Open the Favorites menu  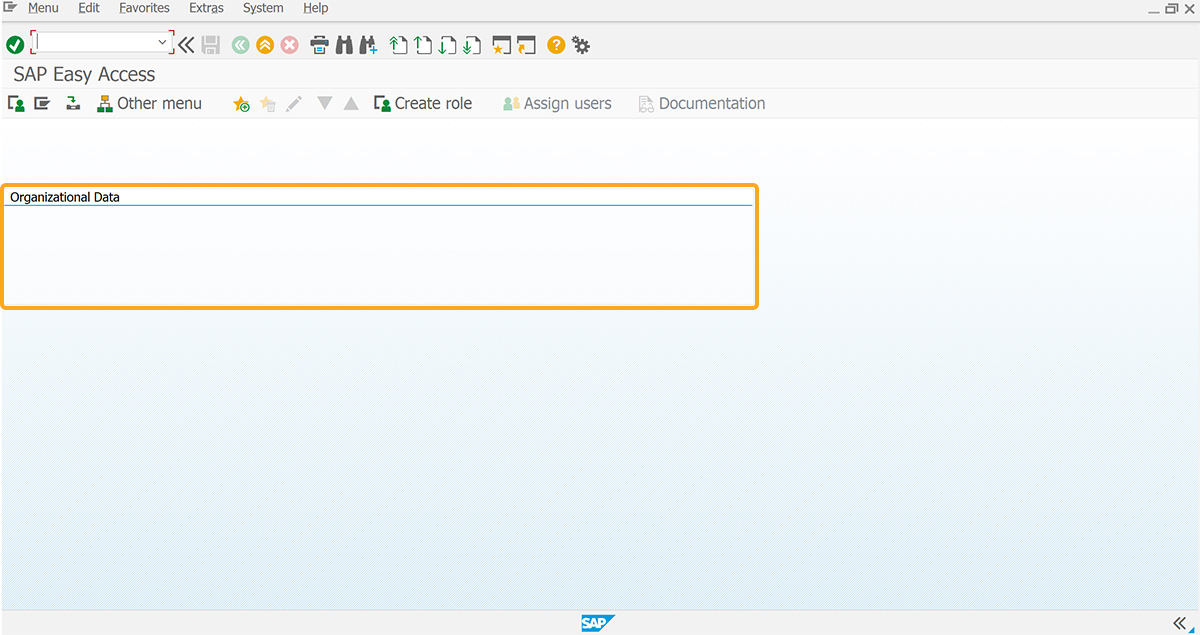[144, 8]
